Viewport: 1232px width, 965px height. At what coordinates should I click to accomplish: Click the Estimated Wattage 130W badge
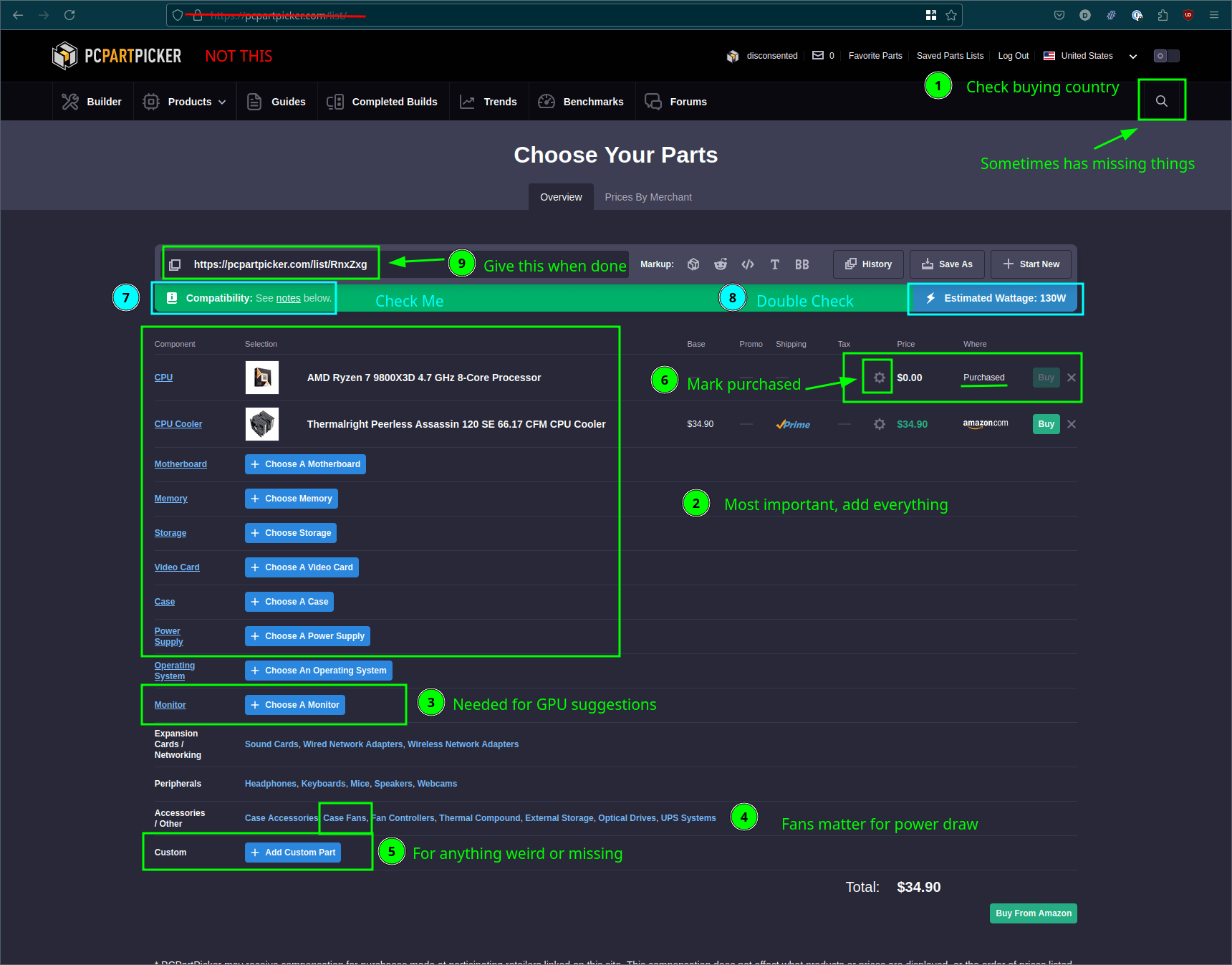pos(996,298)
